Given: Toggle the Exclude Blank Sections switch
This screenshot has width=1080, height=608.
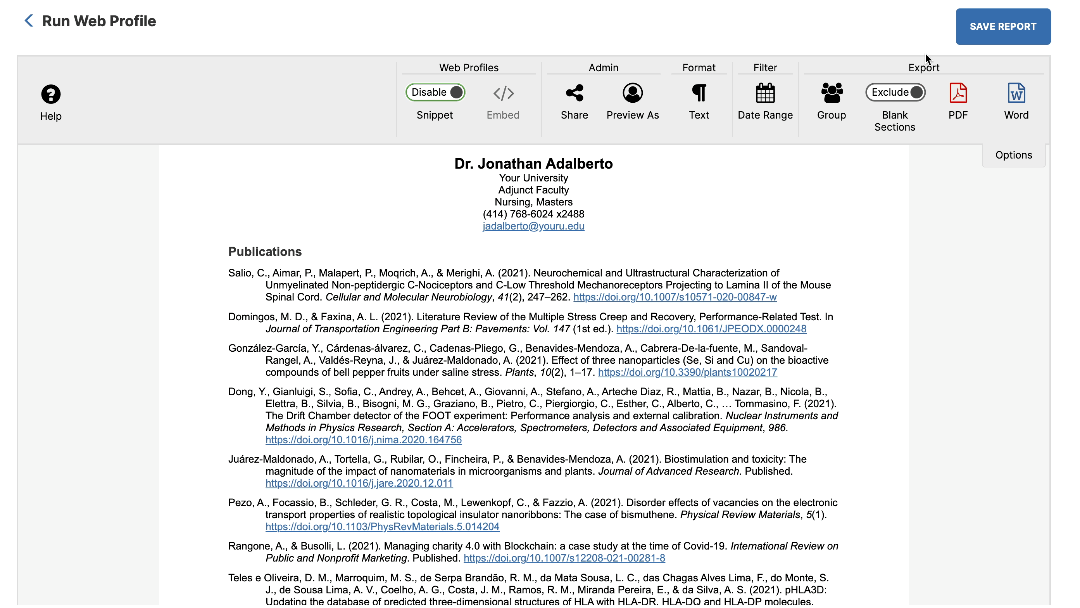Looking at the screenshot, I should pyautogui.click(x=895, y=91).
